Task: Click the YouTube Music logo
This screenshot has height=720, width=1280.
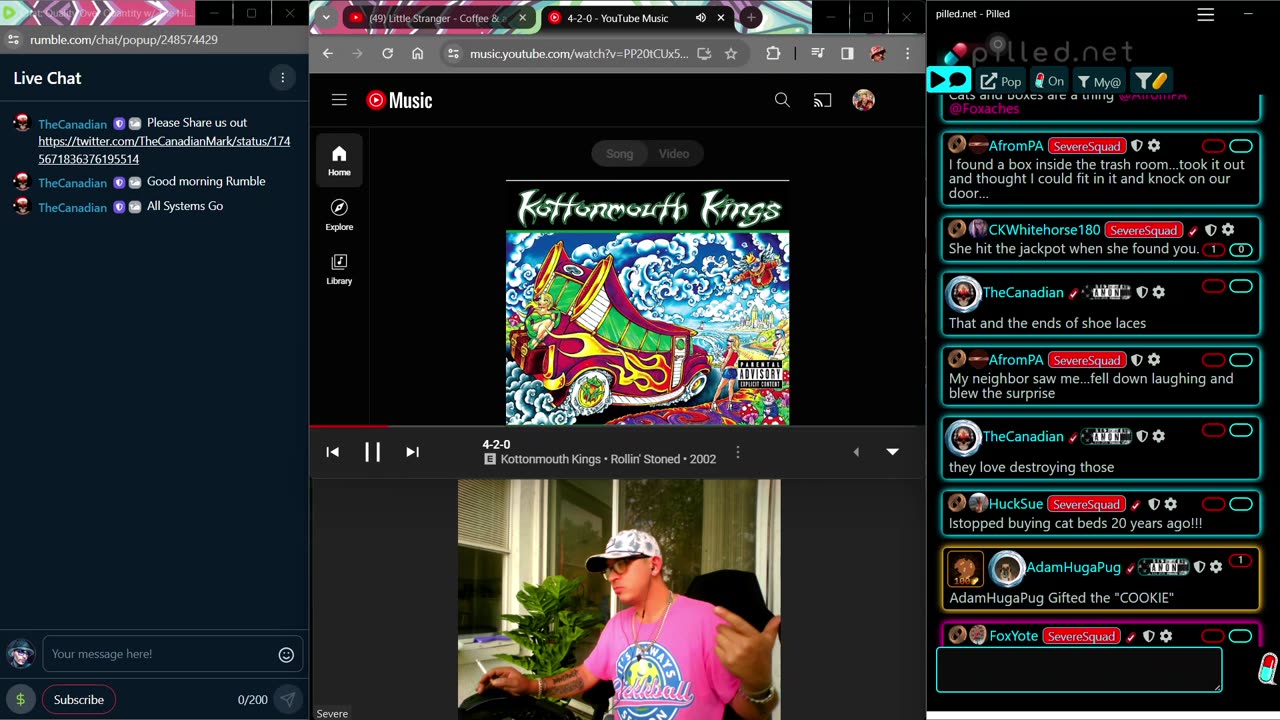Action: point(399,100)
